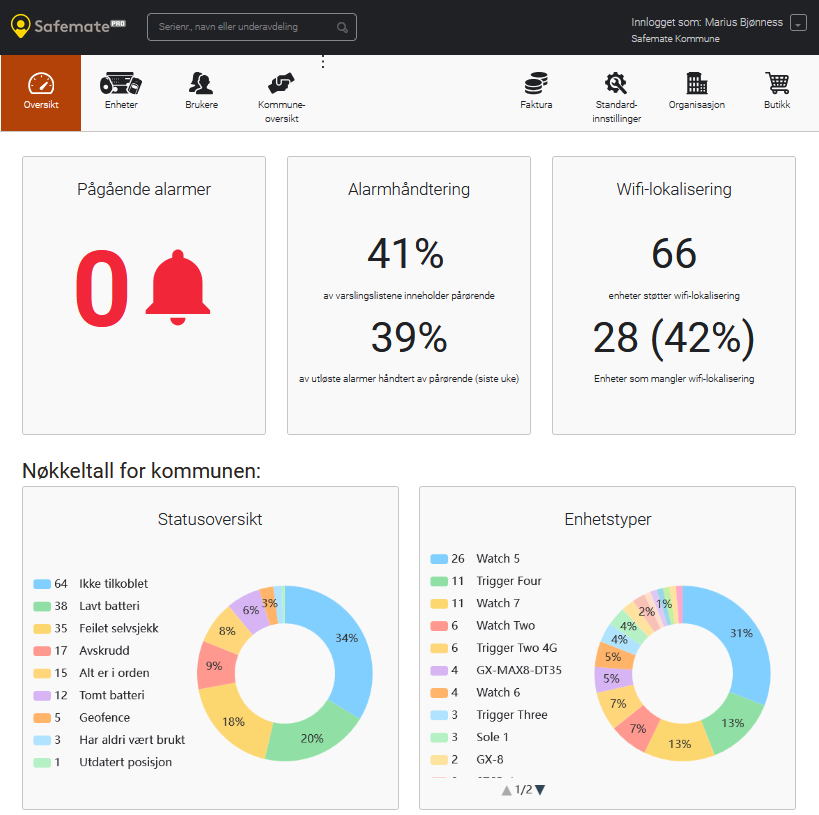Click the search magnifier icon
Image resolution: width=819 pixels, height=815 pixels.
tap(343, 28)
